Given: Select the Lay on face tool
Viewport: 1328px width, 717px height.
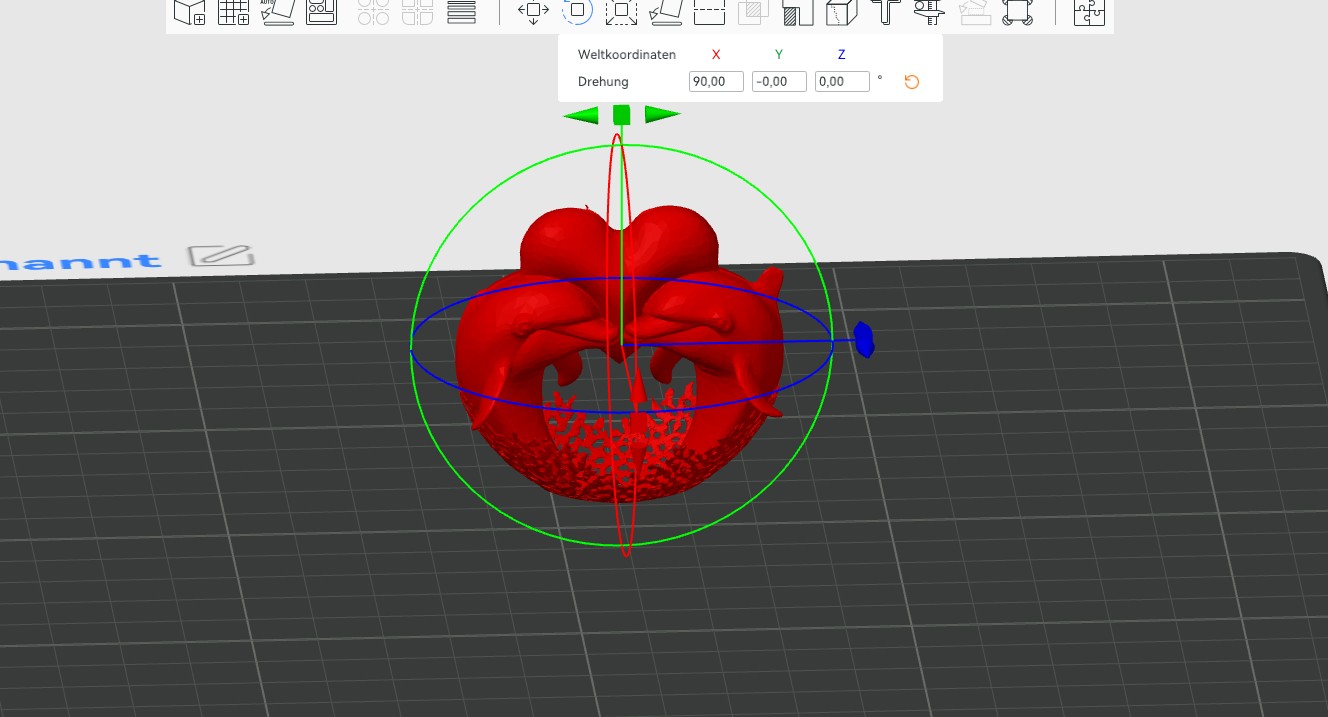Looking at the screenshot, I should point(665,12).
